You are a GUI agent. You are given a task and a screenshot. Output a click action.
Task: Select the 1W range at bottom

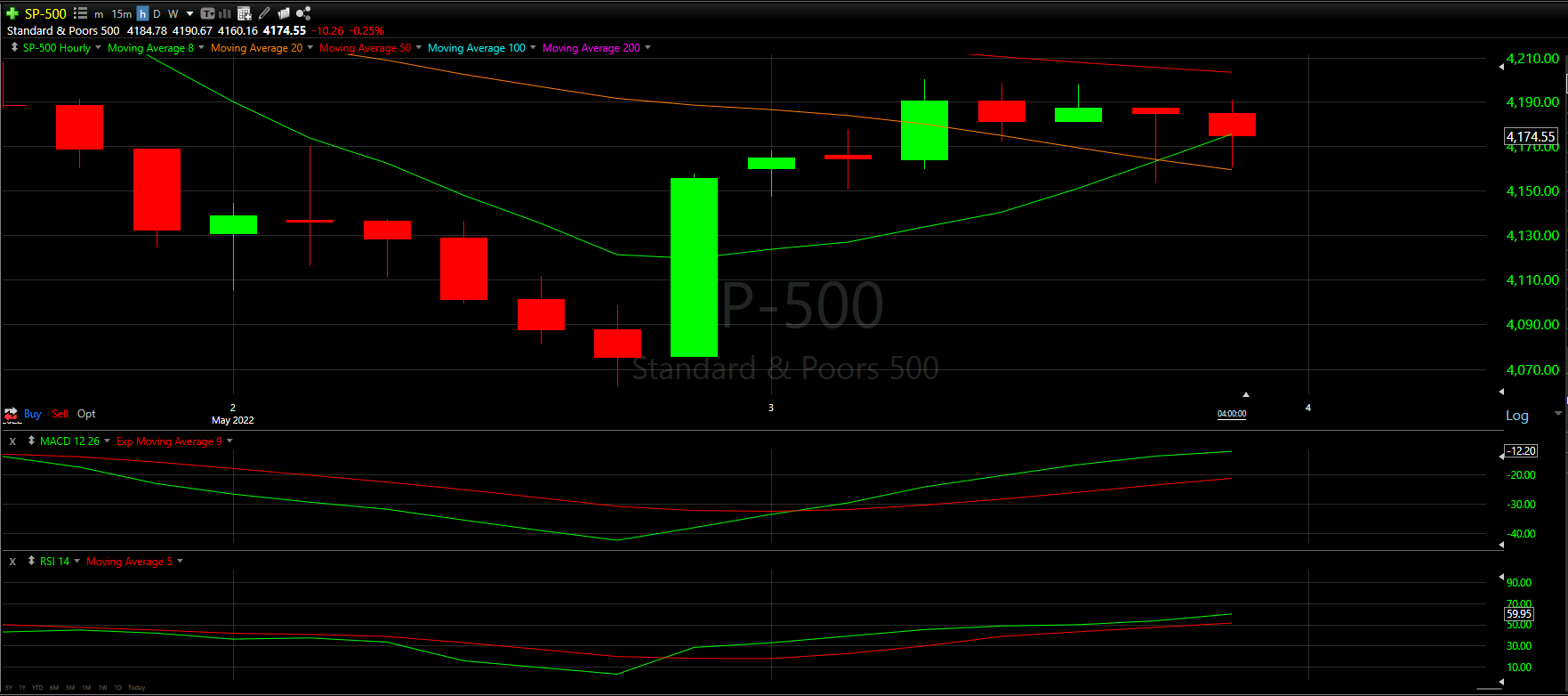tap(102, 687)
